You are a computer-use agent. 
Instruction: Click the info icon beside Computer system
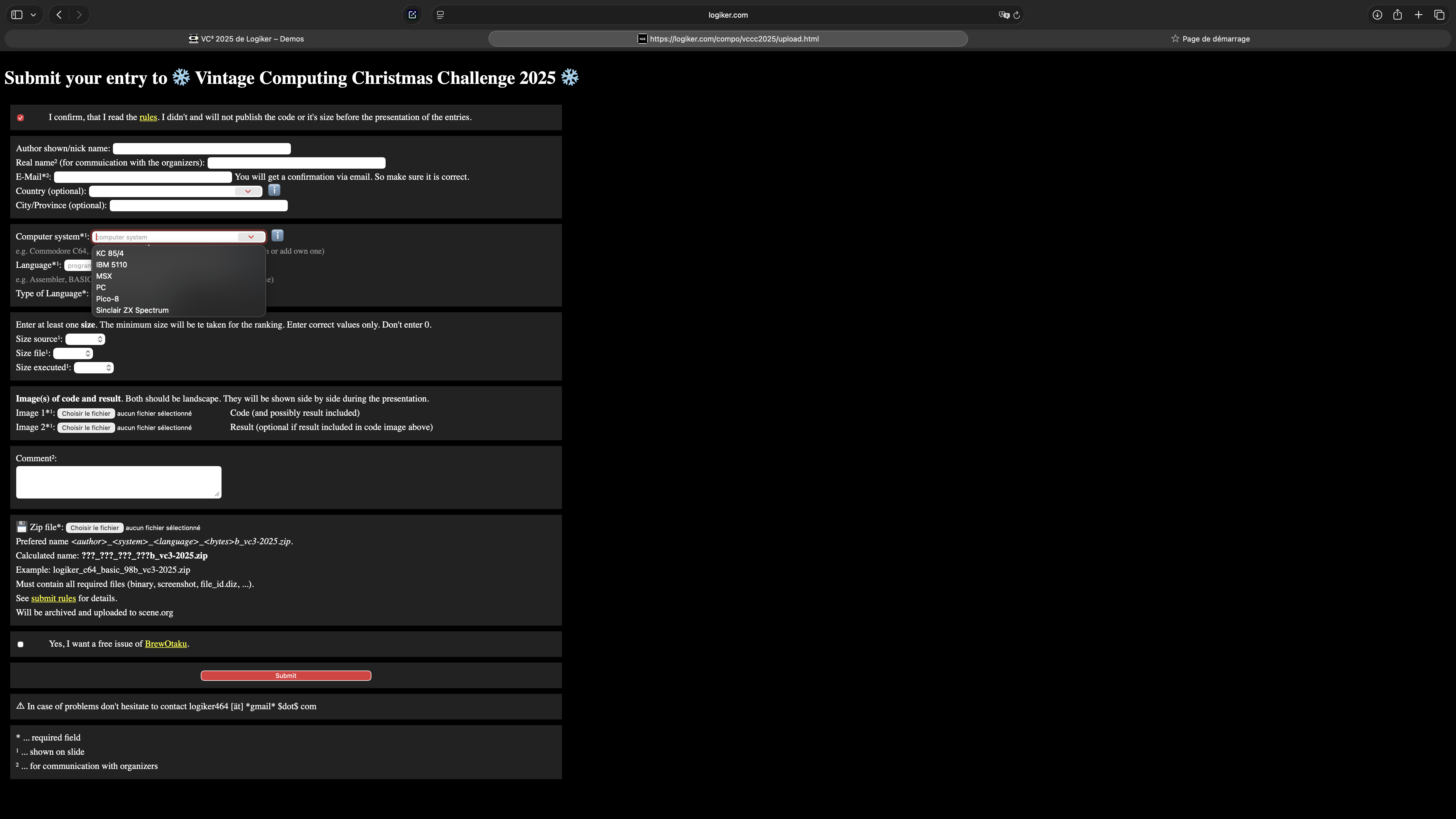coord(278,236)
